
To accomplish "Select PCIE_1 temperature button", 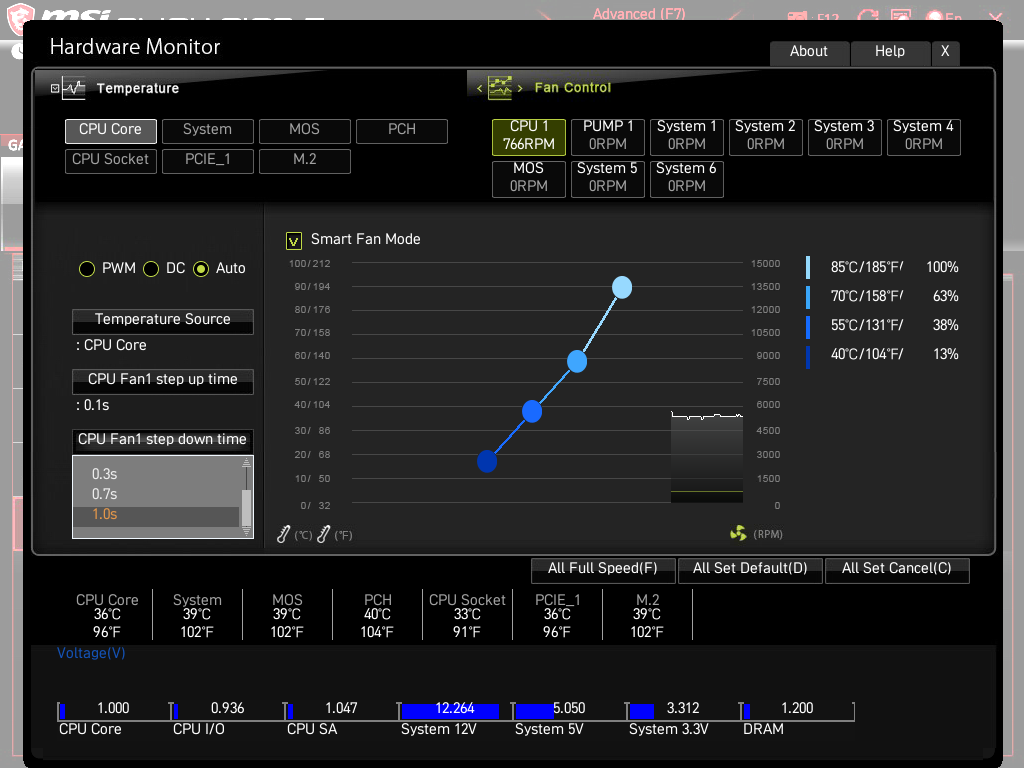I will pyautogui.click(x=208, y=161).
